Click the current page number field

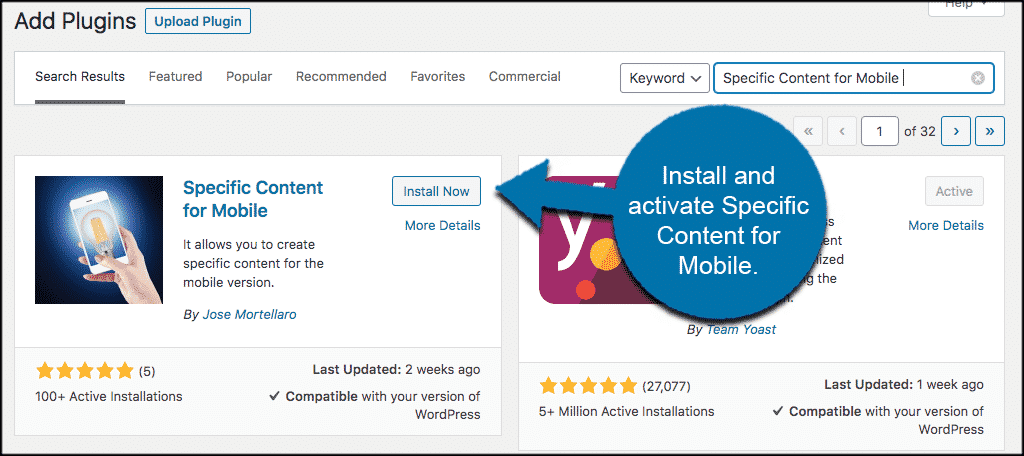880,131
